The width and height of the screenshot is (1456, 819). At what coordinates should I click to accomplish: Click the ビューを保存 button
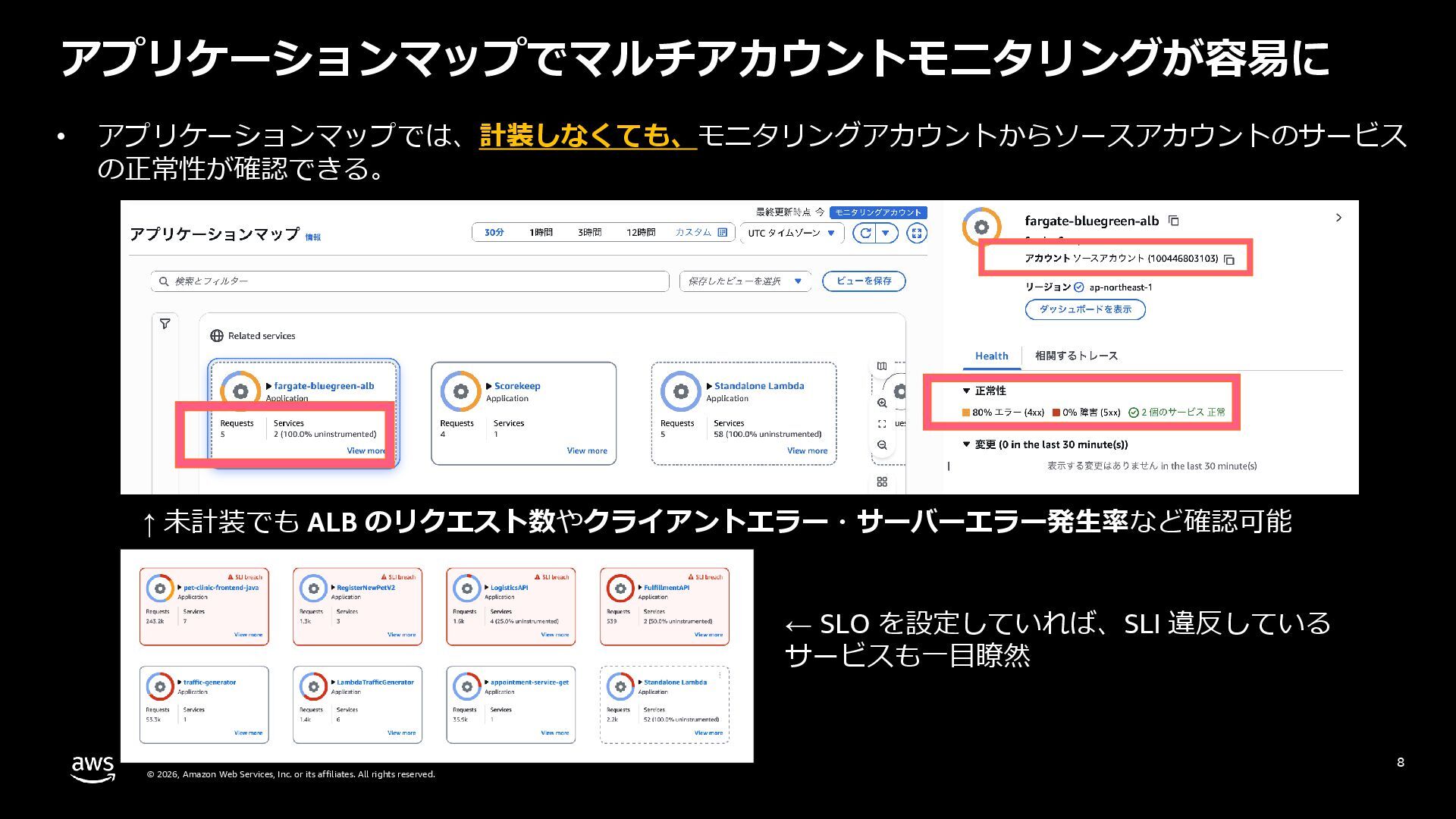click(x=864, y=281)
